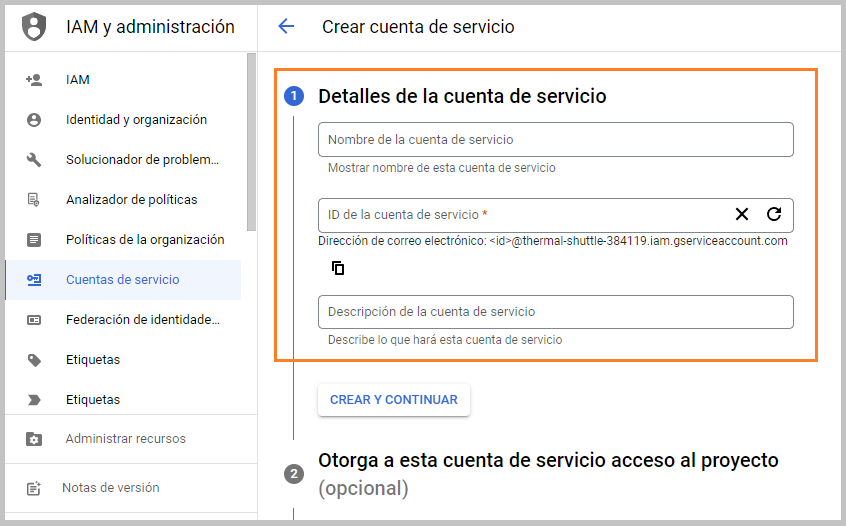The height and width of the screenshot is (526, 846).
Task: Open the IAM menu item
Action: coord(123,80)
